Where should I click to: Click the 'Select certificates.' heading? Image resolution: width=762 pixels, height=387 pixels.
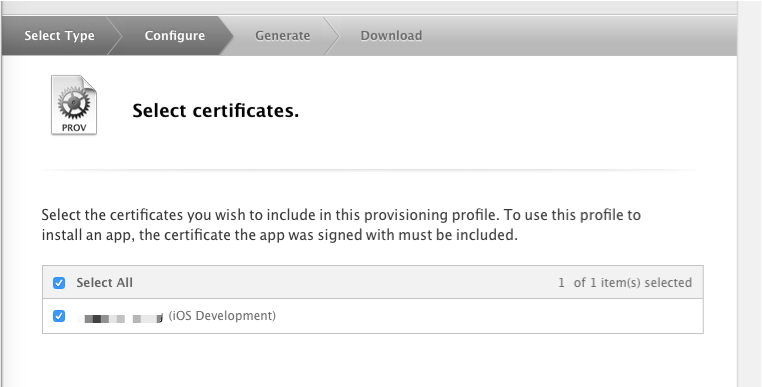pos(215,111)
